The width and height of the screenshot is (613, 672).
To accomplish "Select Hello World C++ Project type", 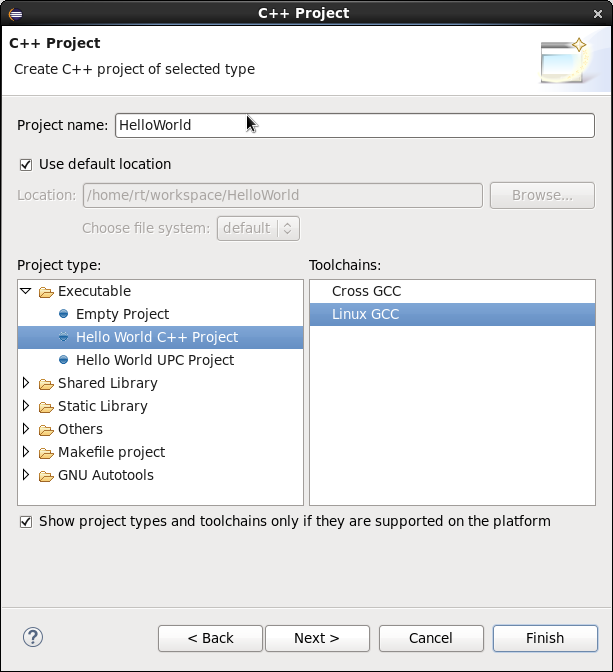I will pyautogui.click(x=157, y=337).
